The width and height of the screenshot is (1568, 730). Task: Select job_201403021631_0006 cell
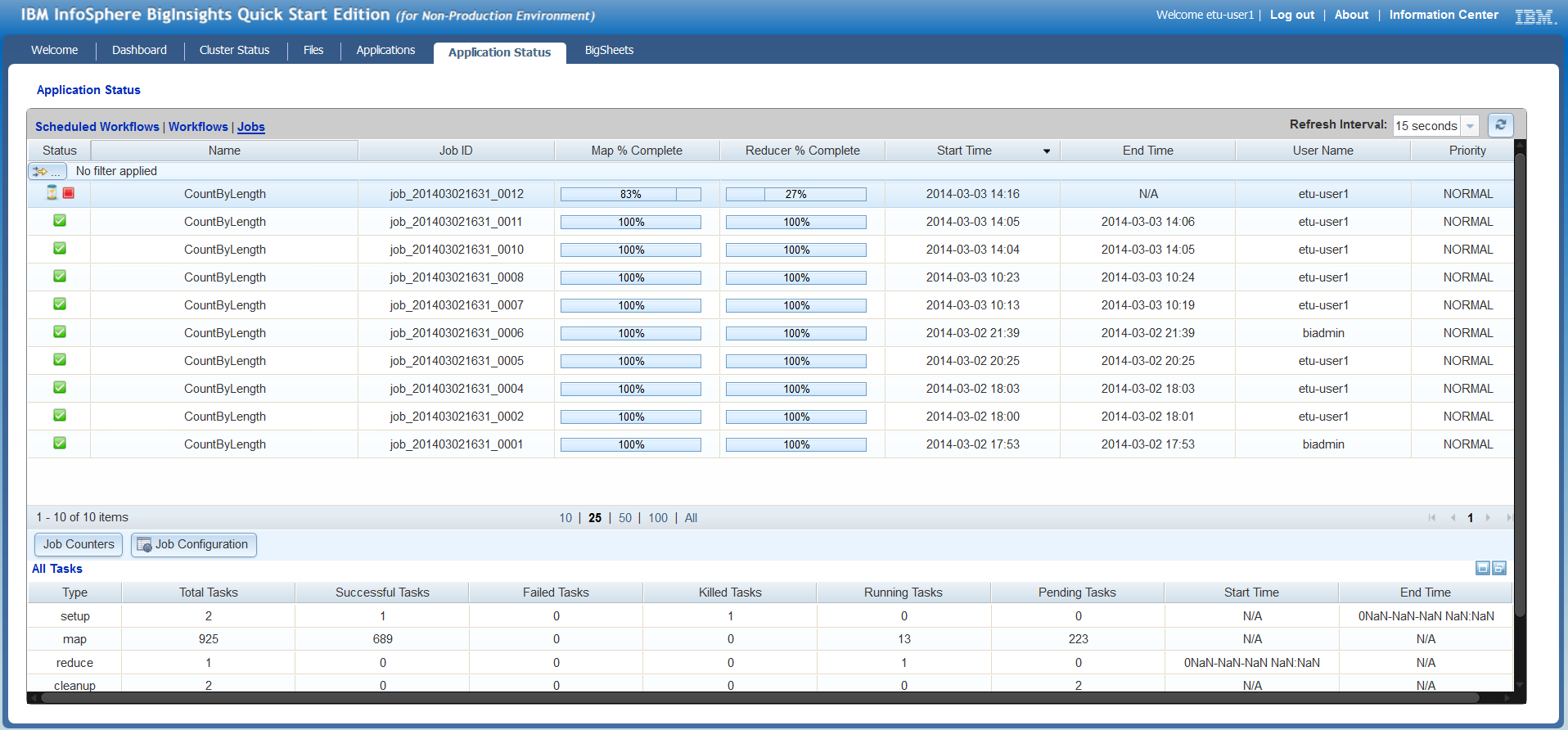pos(457,333)
